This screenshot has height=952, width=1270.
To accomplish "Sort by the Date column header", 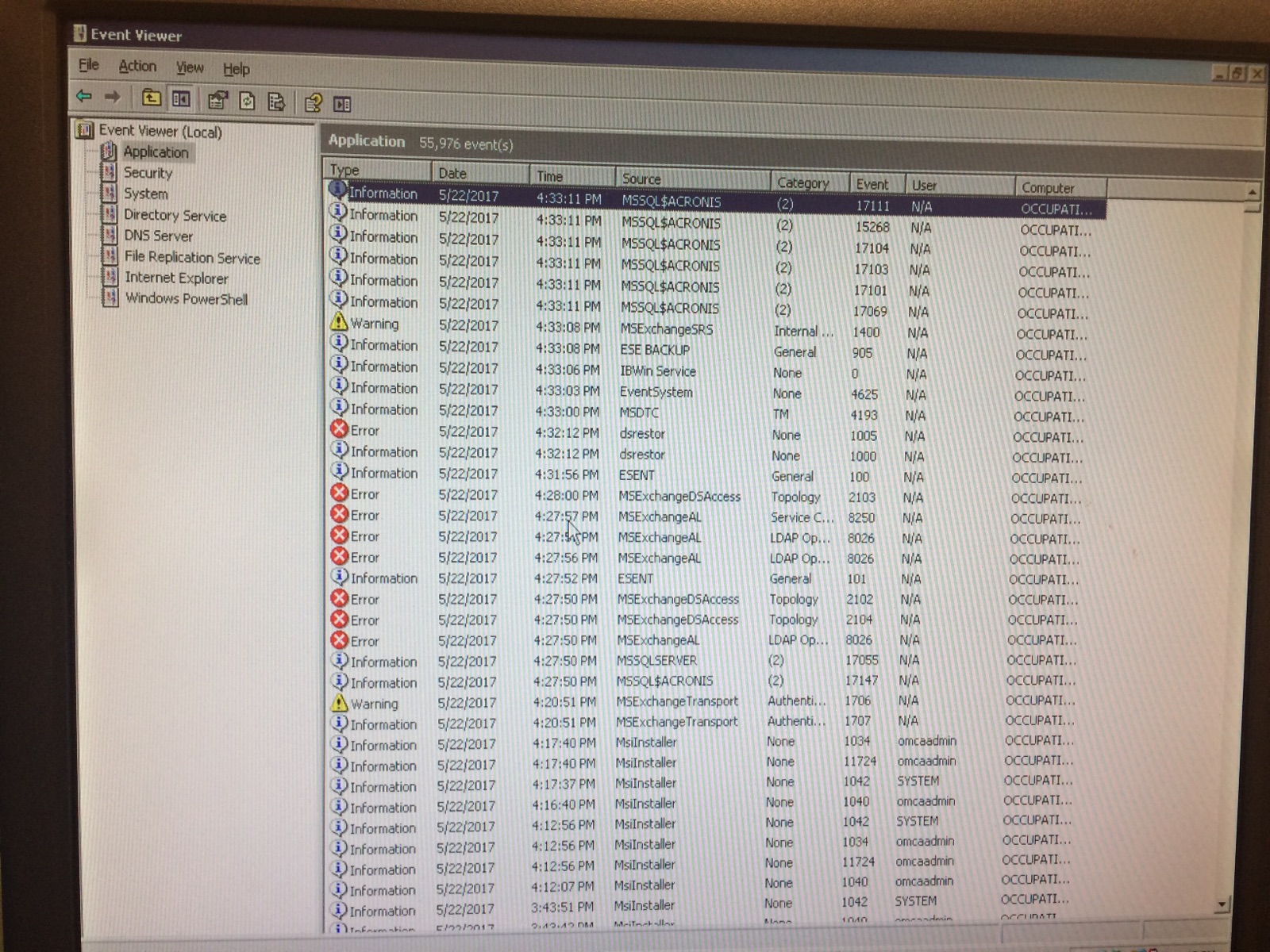I will tap(480, 173).
